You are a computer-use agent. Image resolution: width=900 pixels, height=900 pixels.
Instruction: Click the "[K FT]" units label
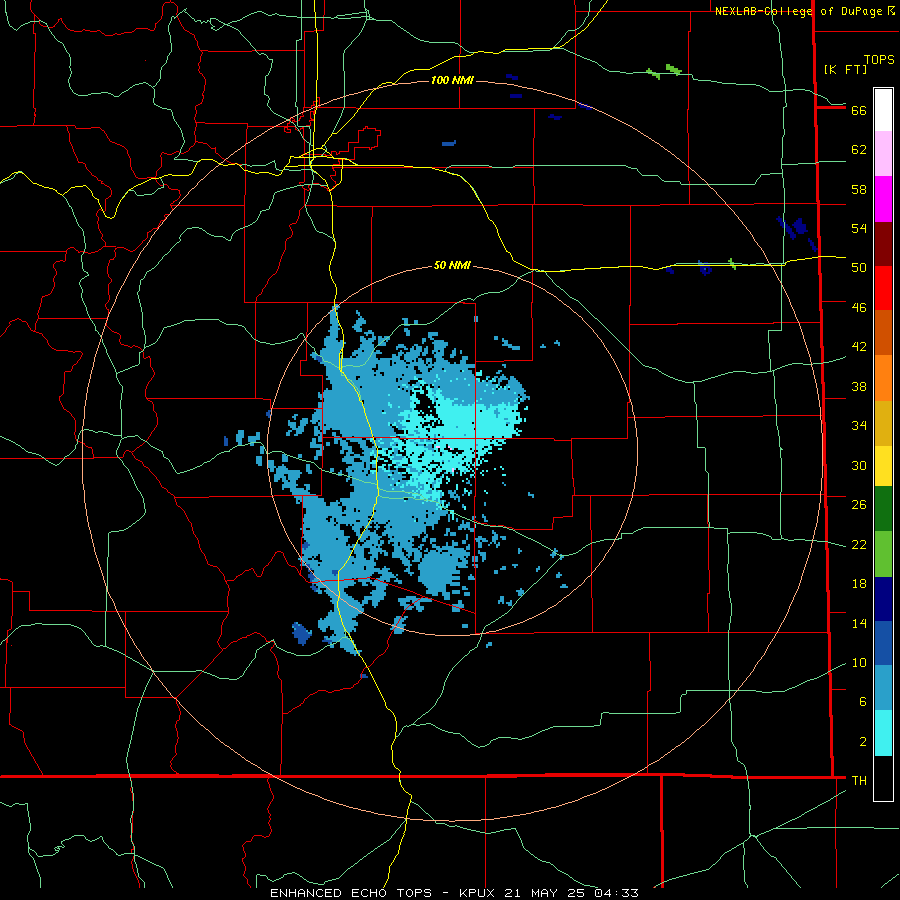click(845, 69)
